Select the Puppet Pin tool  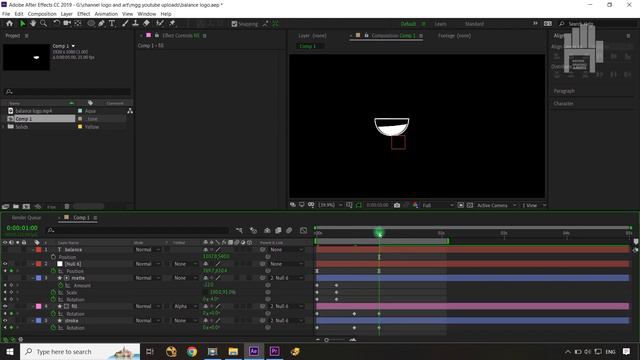(x=172, y=24)
